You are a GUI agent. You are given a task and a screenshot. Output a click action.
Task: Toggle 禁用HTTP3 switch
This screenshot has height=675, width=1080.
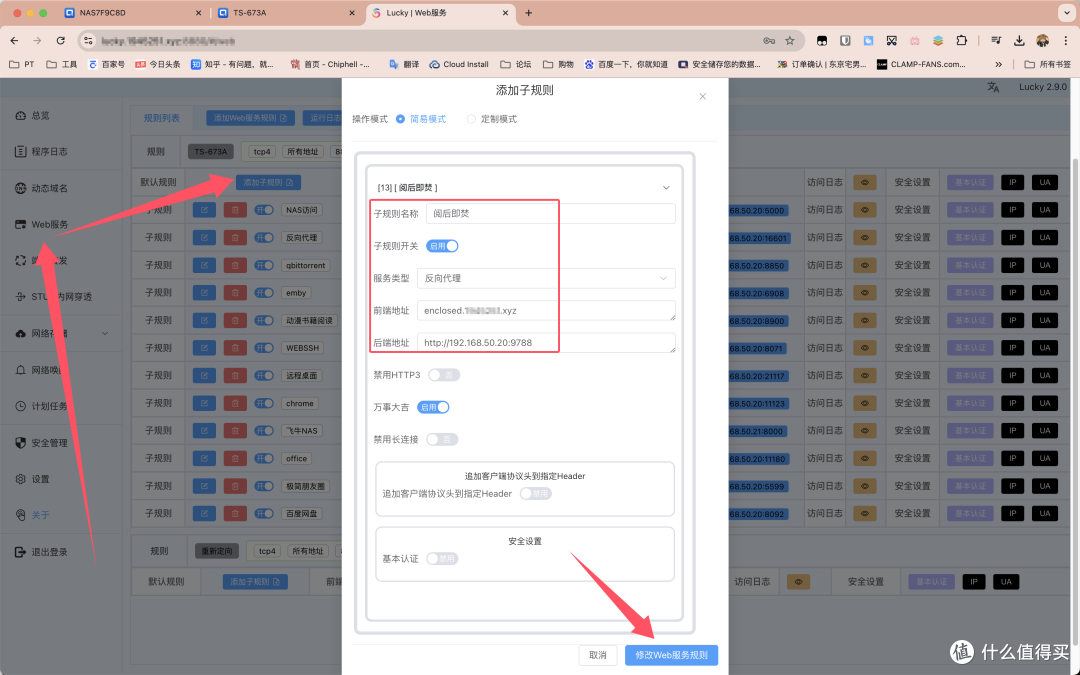pos(444,375)
